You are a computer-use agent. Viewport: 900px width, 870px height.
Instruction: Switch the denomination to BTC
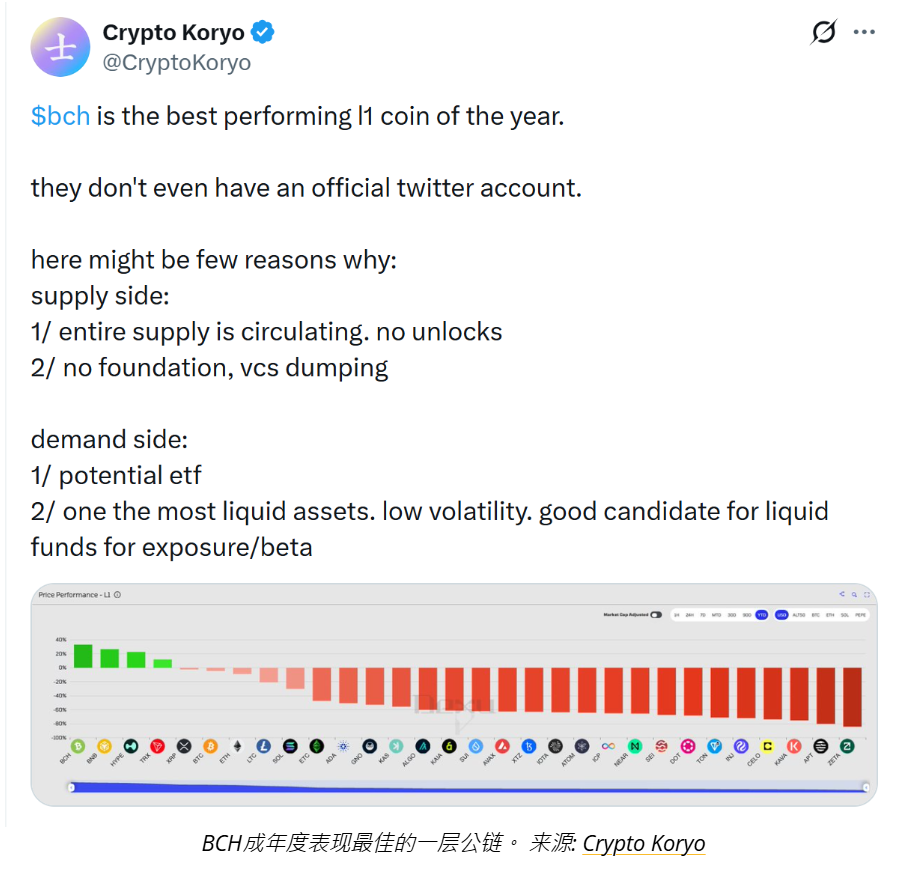coord(815,615)
